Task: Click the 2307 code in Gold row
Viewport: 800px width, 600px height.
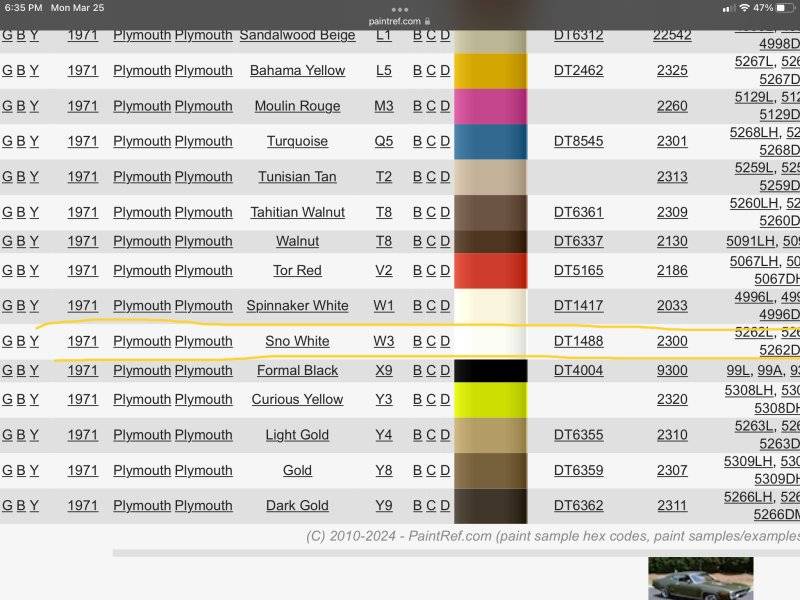Action: pyautogui.click(x=672, y=470)
